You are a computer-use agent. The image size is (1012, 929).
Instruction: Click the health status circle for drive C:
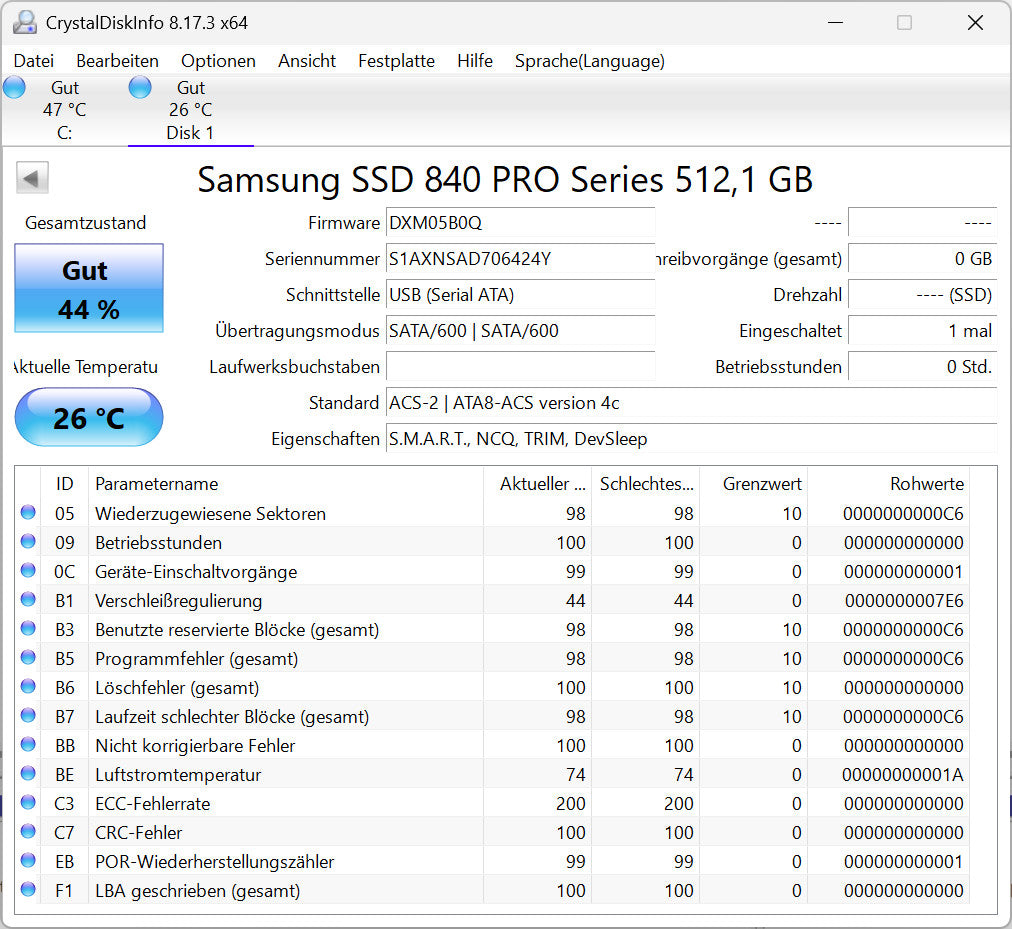(x=14, y=87)
